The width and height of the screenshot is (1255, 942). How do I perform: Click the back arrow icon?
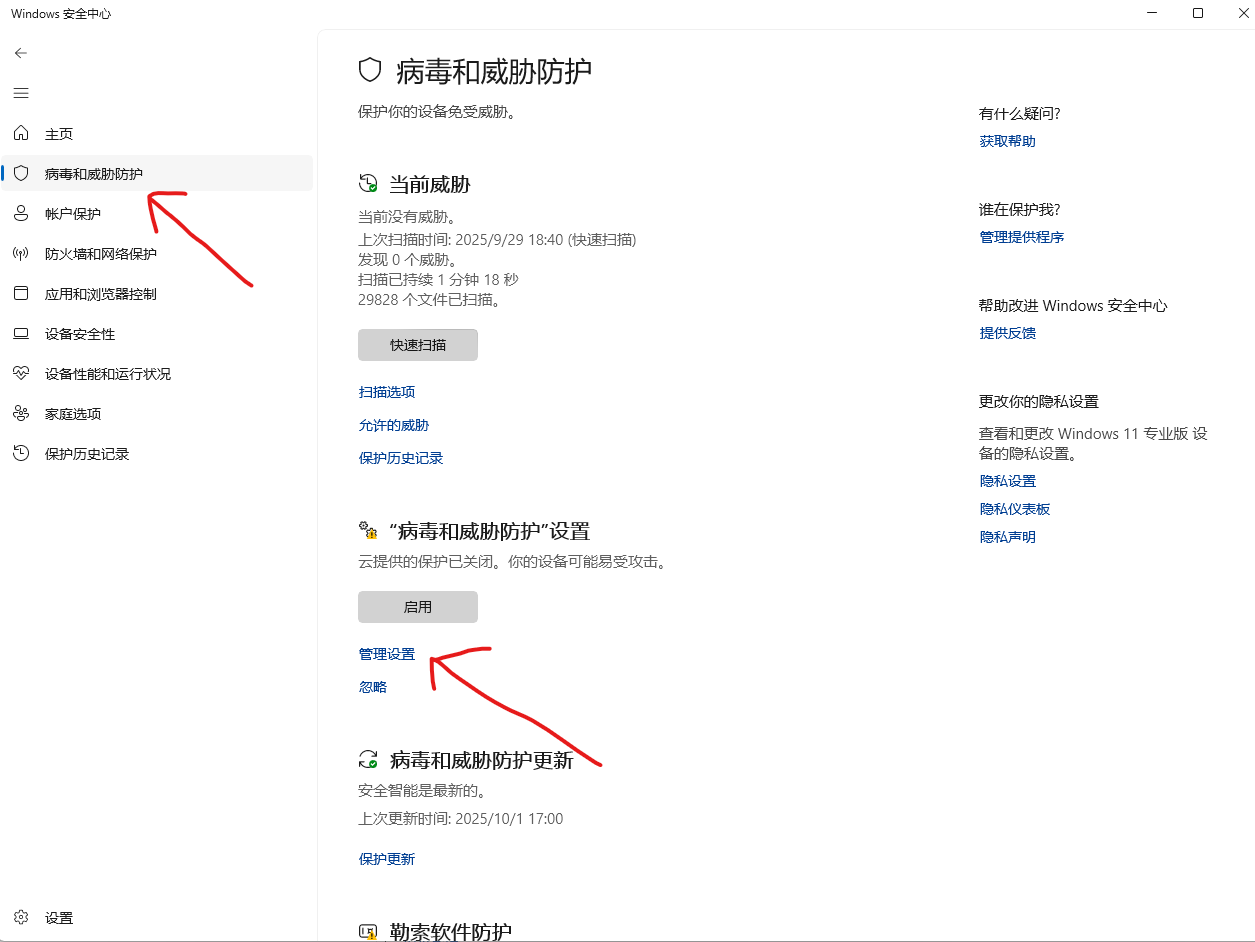pyautogui.click(x=21, y=53)
